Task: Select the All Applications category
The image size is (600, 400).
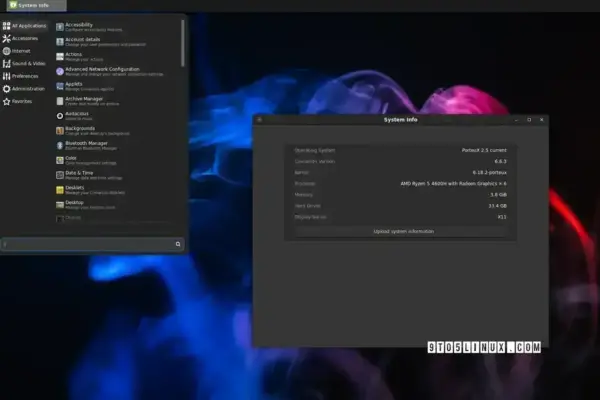Action: coord(24,26)
